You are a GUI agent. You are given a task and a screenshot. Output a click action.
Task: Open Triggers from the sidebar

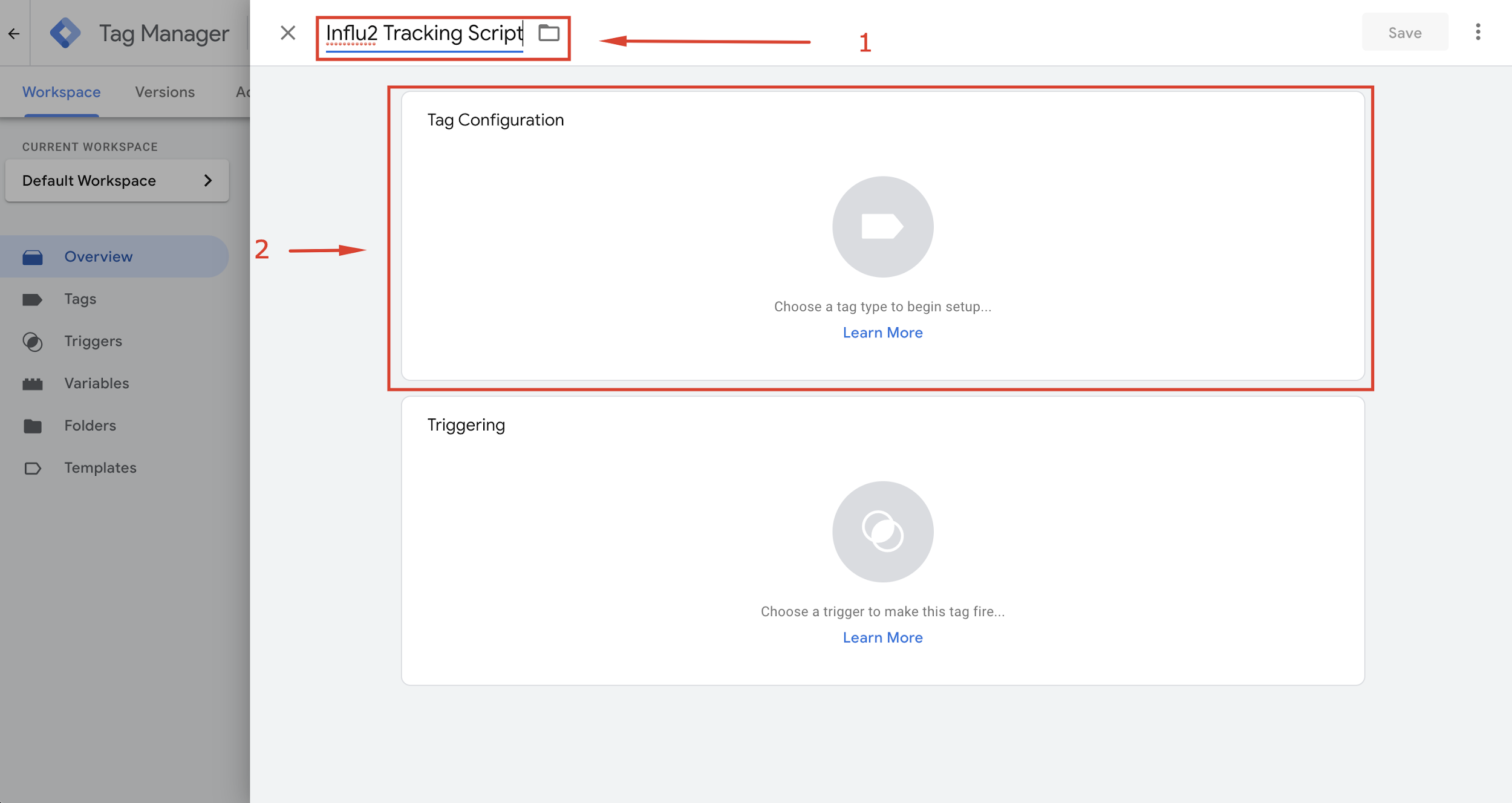tap(93, 341)
